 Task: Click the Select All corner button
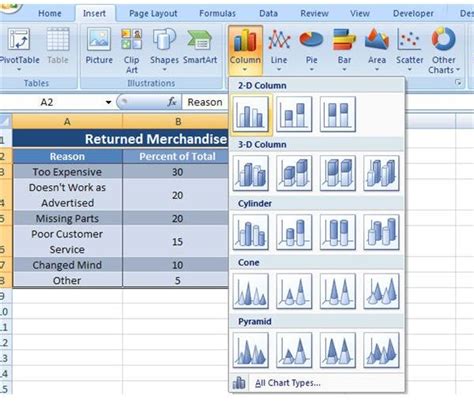click(5, 122)
